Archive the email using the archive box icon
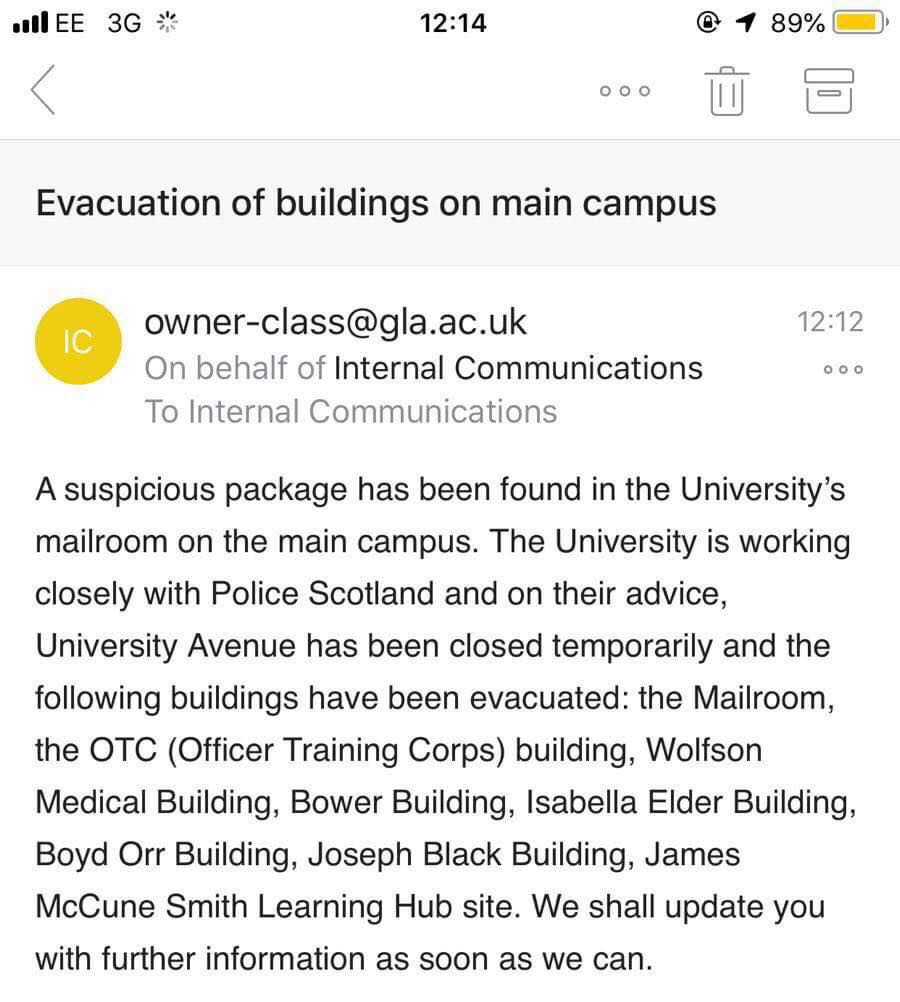Image resolution: width=900 pixels, height=1002 pixels. click(x=828, y=91)
